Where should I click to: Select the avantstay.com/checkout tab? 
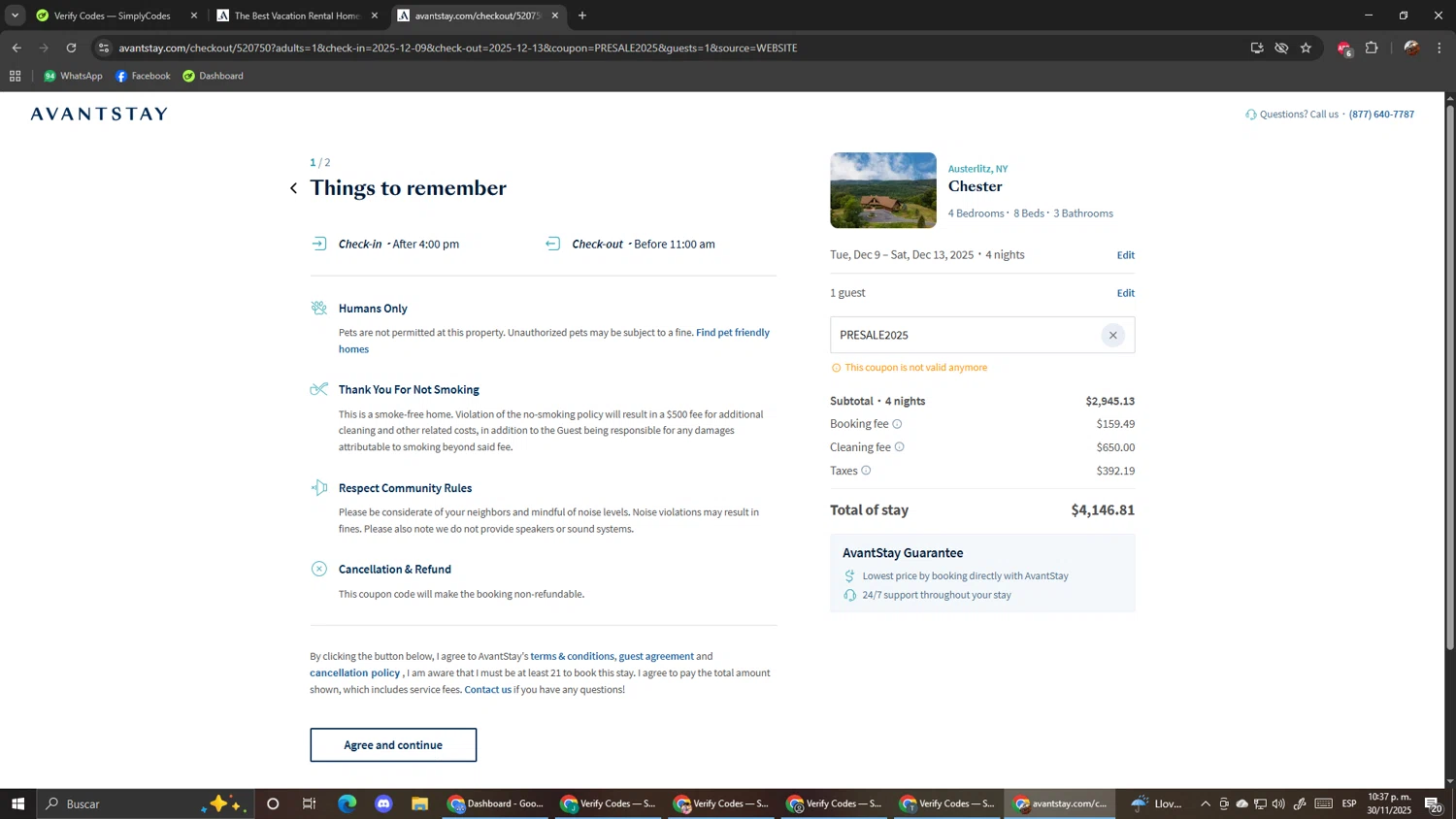tap(477, 16)
